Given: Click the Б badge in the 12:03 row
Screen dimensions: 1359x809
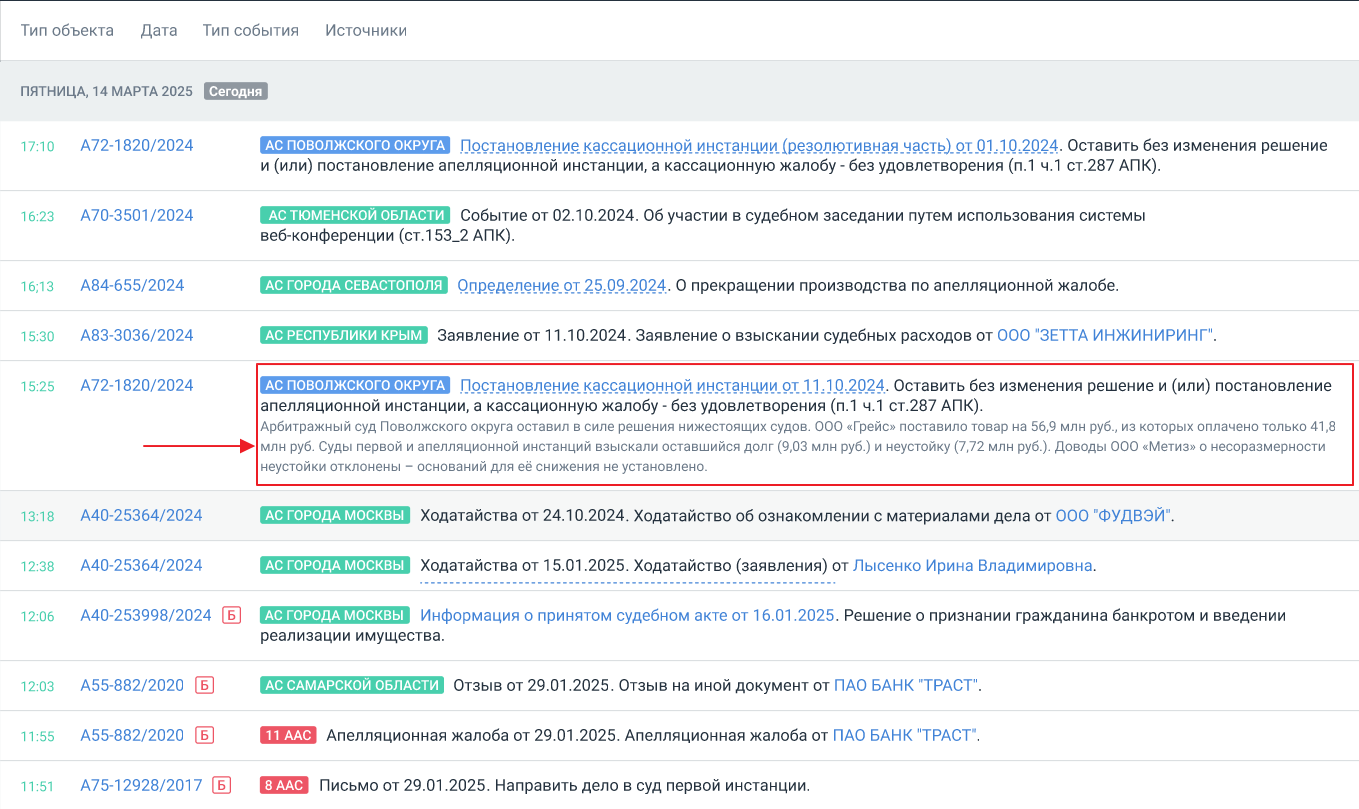Looking at the screenshot, I should pyautogui.click(x=204, y=685).
